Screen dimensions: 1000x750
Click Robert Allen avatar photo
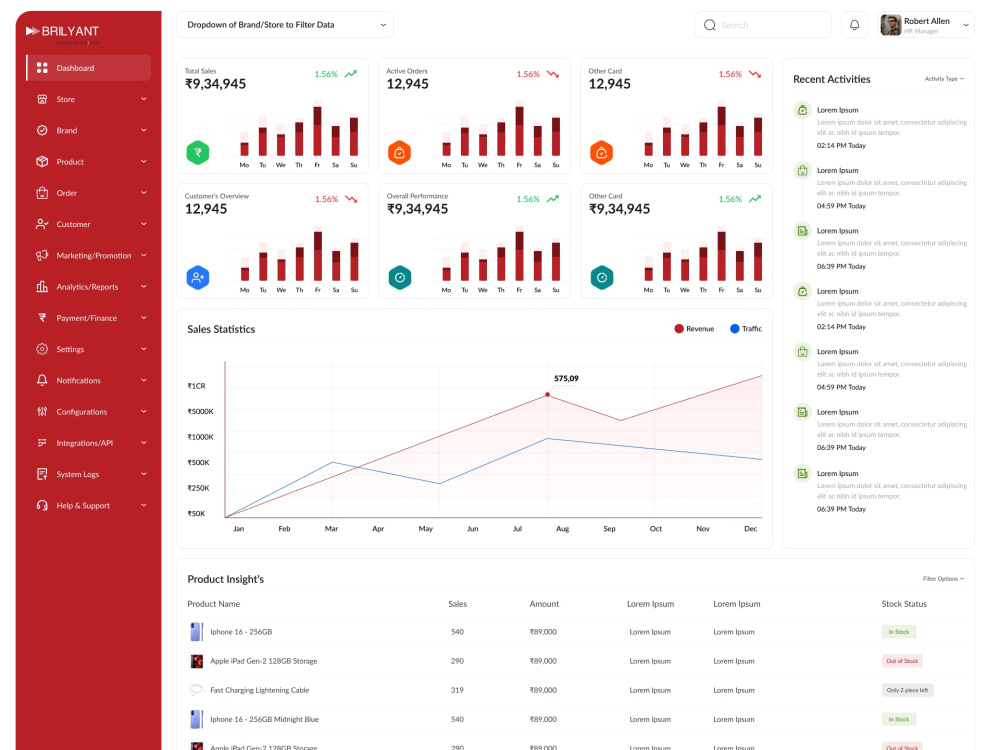[x=890, y=25]
